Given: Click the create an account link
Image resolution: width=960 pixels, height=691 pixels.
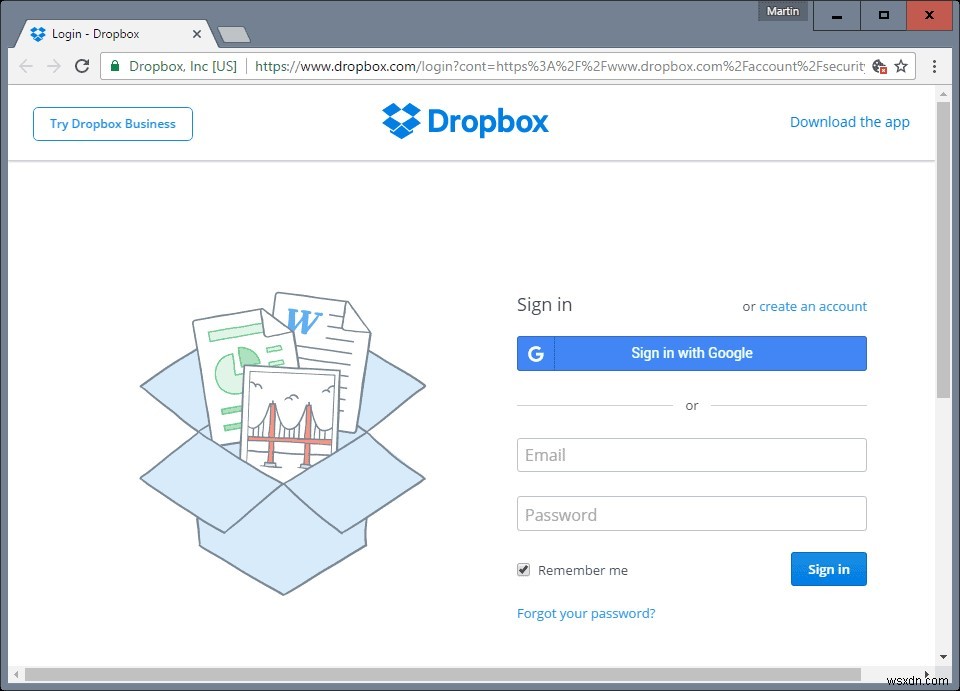Looking at the screenshot, I should 813,307.
